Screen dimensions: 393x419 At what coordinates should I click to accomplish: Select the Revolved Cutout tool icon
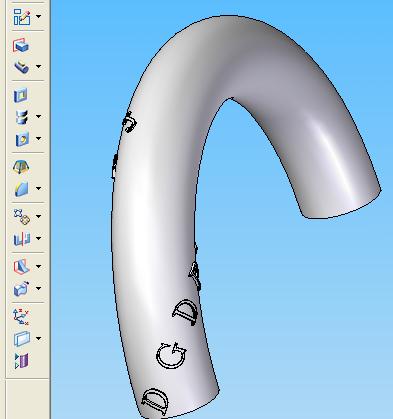(22, 117)
